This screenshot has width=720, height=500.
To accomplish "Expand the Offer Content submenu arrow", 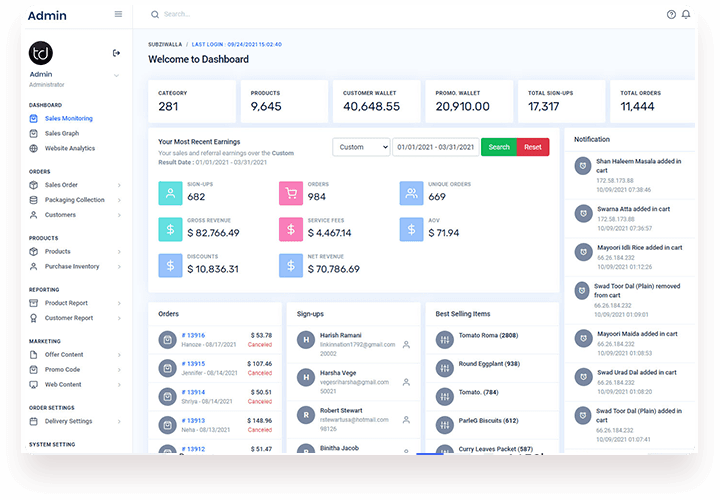I will (x=119, y=355).
